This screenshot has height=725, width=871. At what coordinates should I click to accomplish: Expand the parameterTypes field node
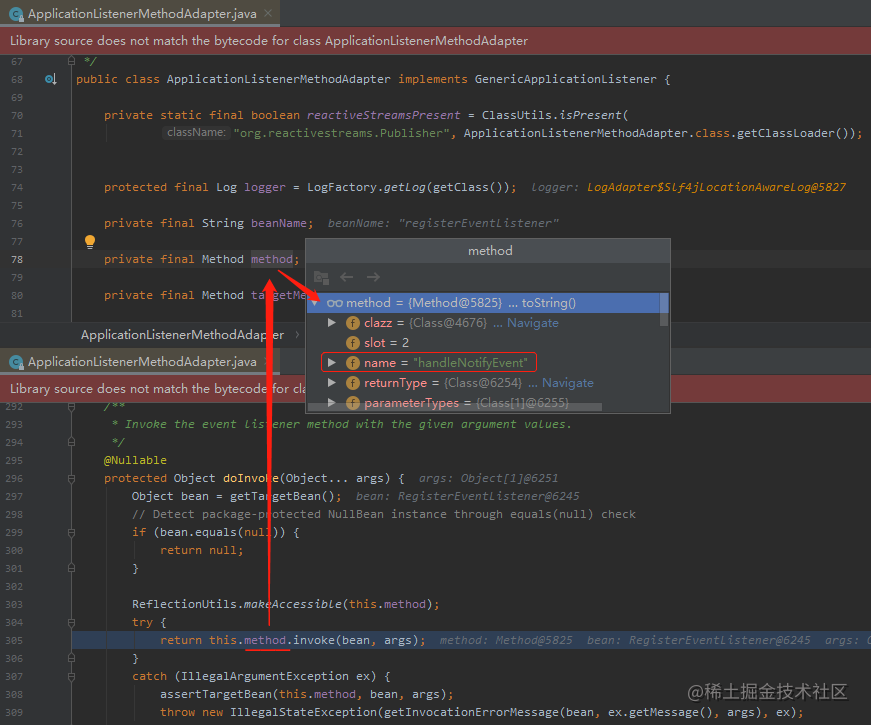[332, 402]
